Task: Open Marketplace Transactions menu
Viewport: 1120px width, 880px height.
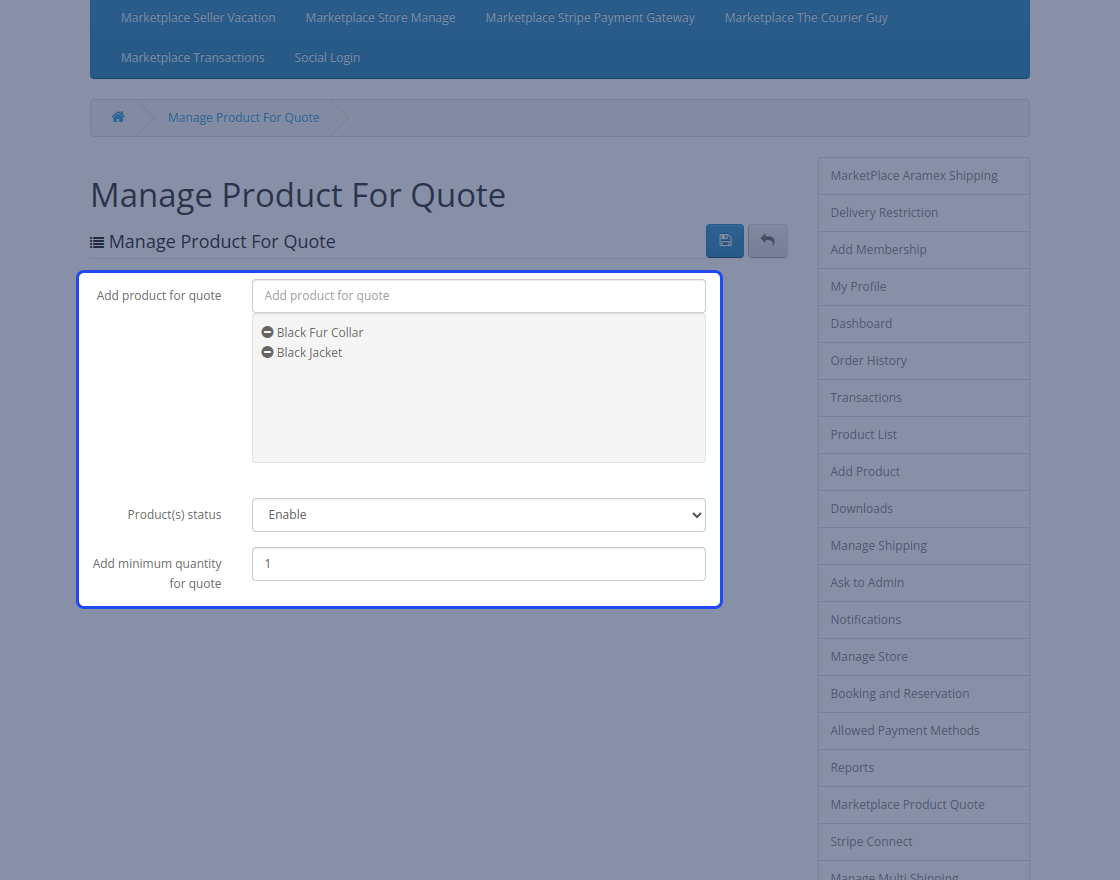Action: [192, 57]
